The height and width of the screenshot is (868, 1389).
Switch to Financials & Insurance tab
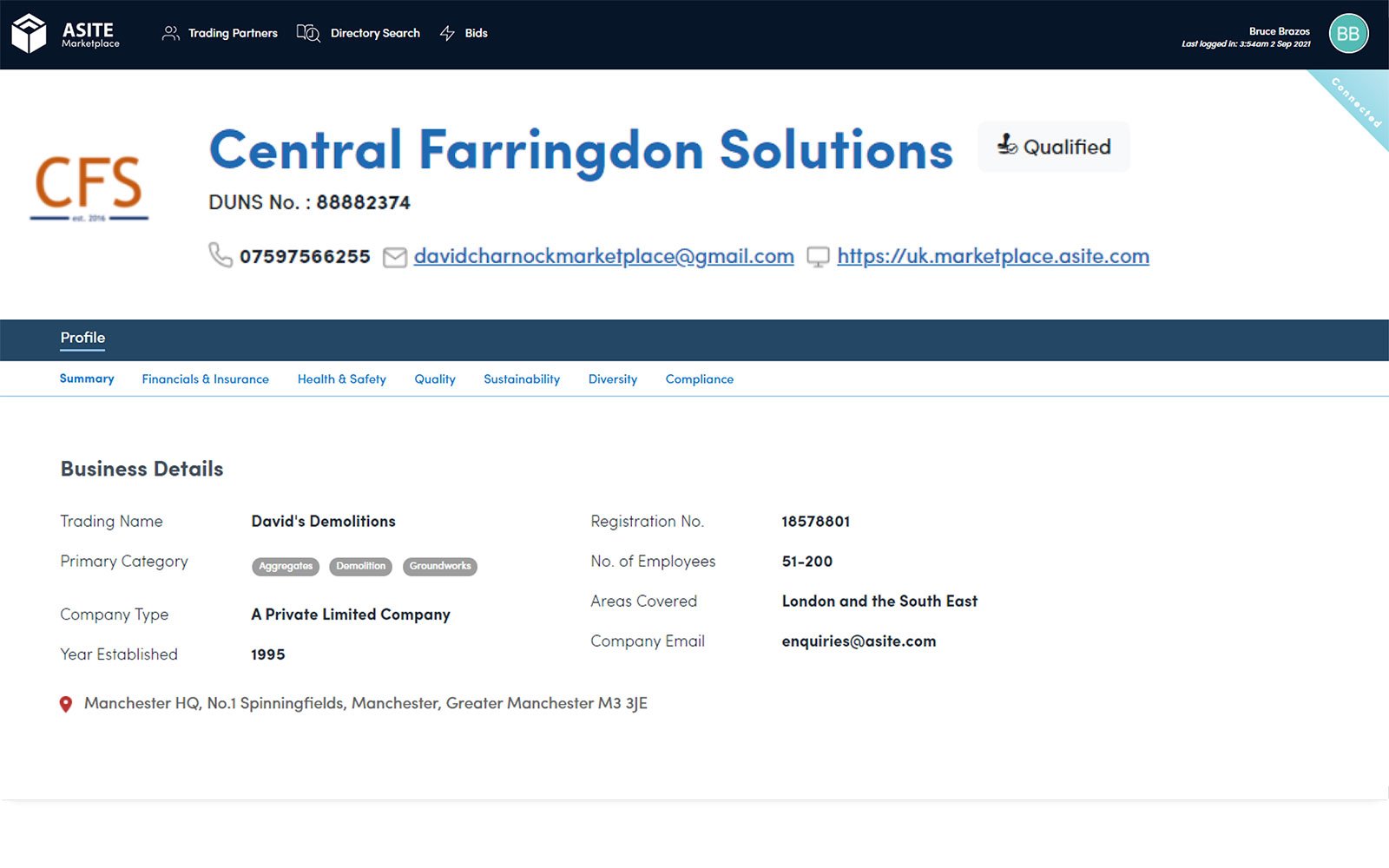[x=206, y=379]
